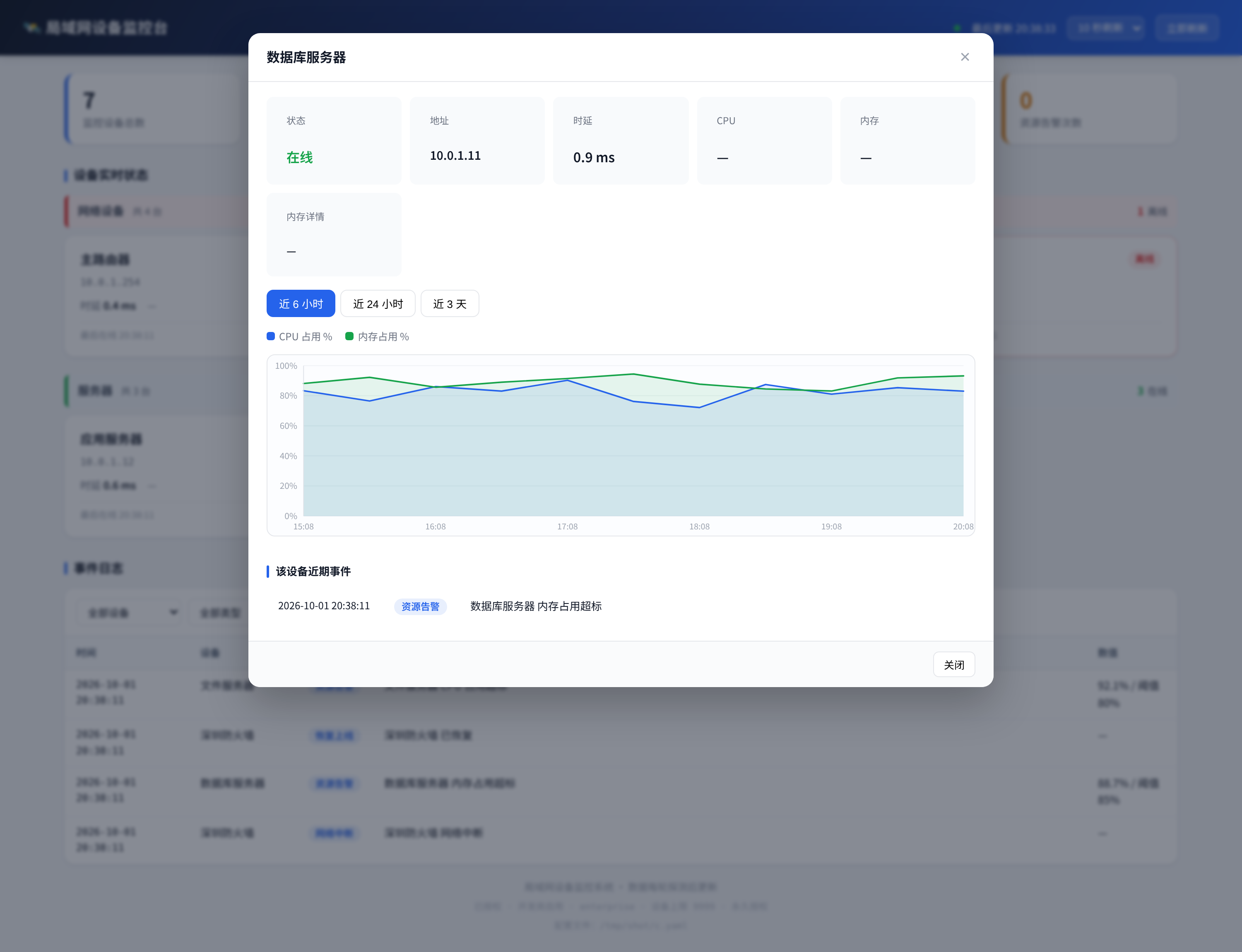Open the 状态 在线 status card
Screen dimensions: 1242x952
[x=334, y=140]
